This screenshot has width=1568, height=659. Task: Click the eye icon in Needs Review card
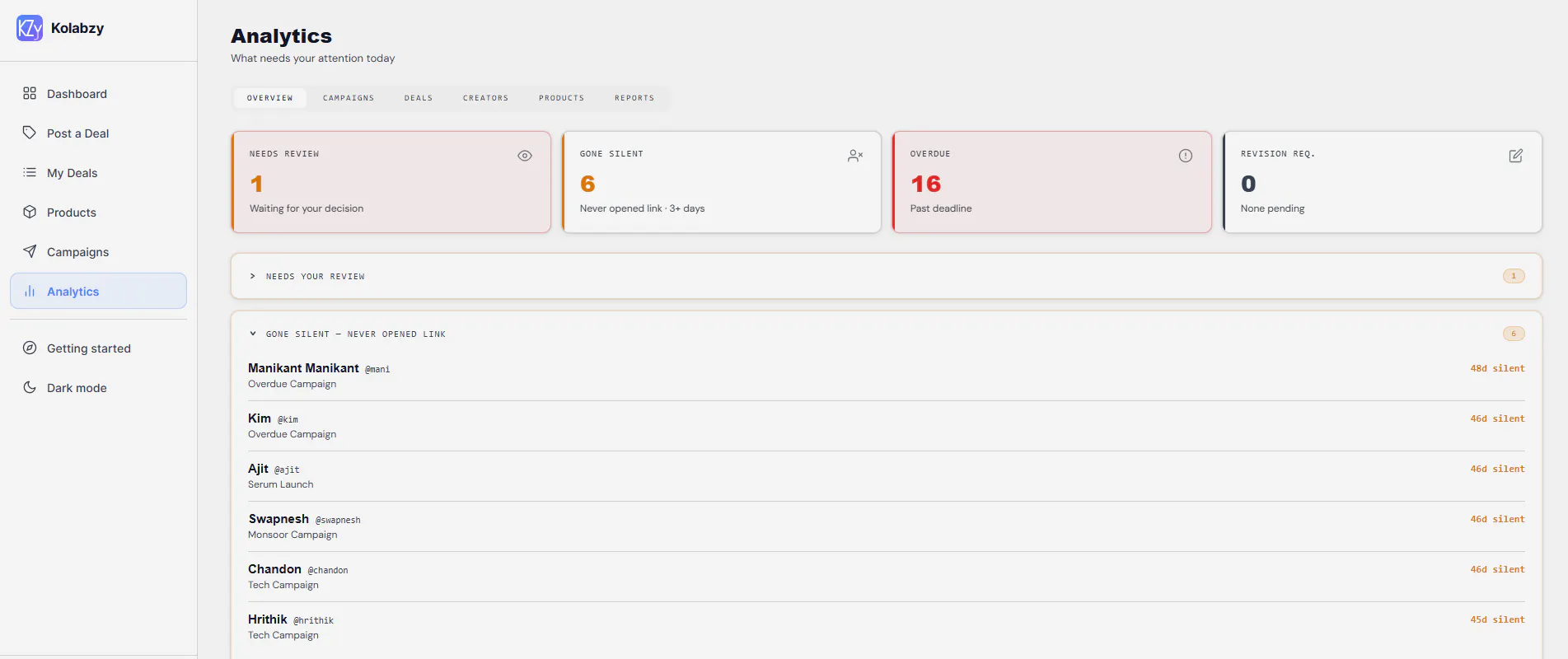[x=525, y=156]
